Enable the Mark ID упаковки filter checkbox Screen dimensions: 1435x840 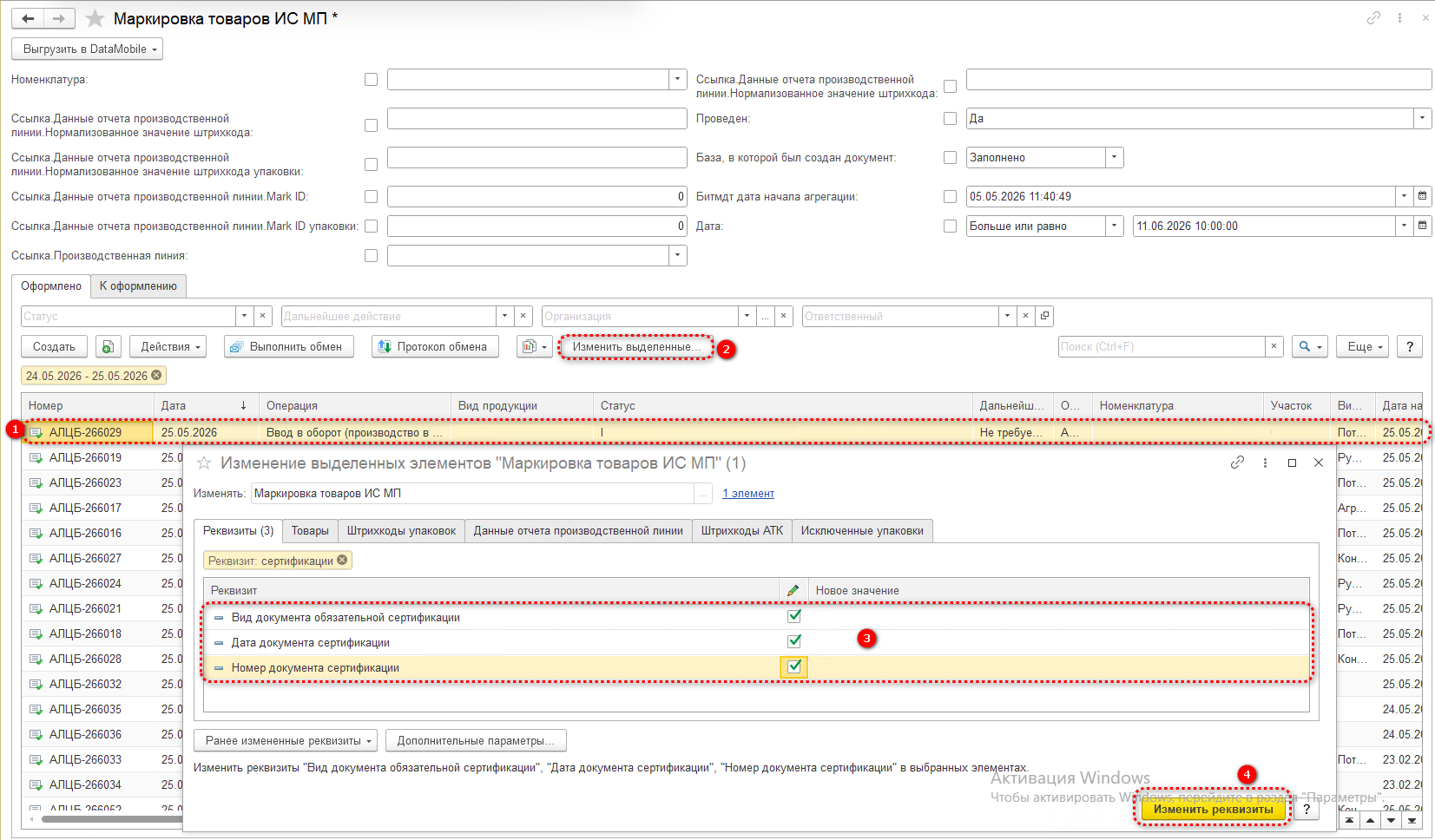(371, 226)
